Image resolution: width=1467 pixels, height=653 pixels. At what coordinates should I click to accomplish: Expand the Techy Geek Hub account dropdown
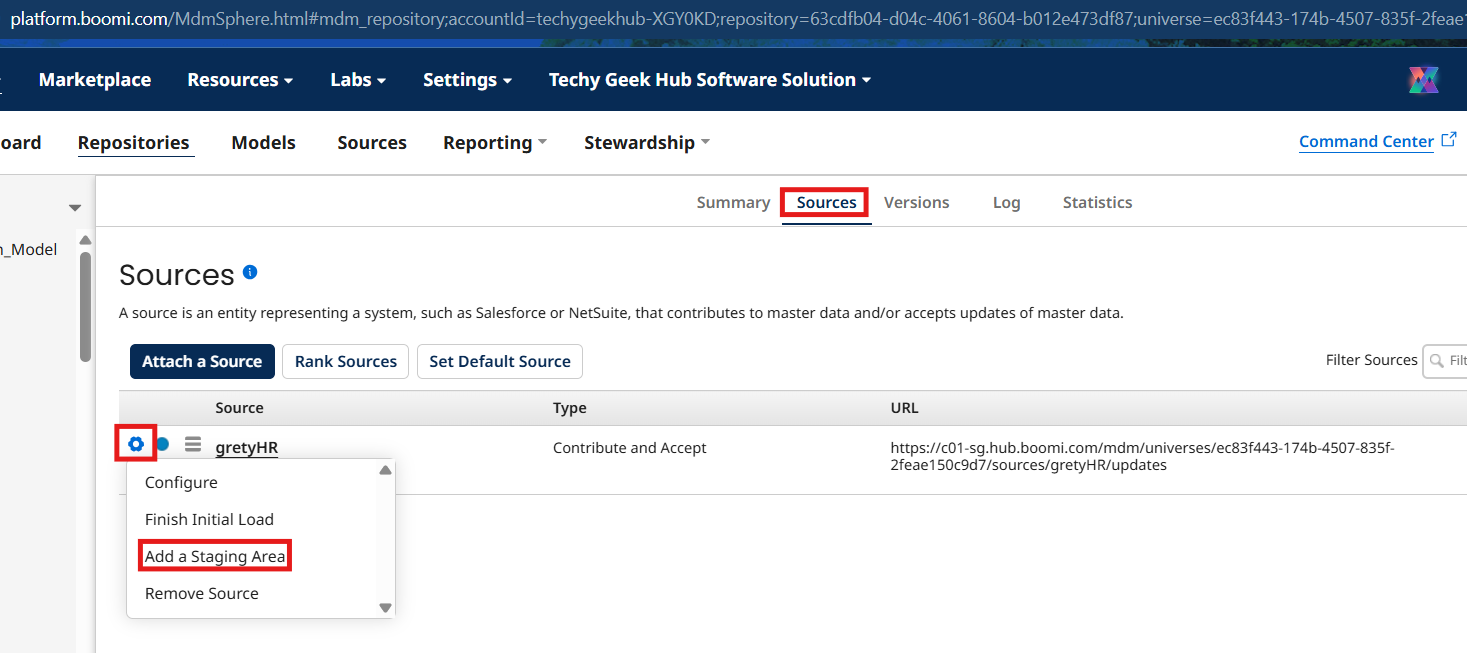click(x=709, y=80)
